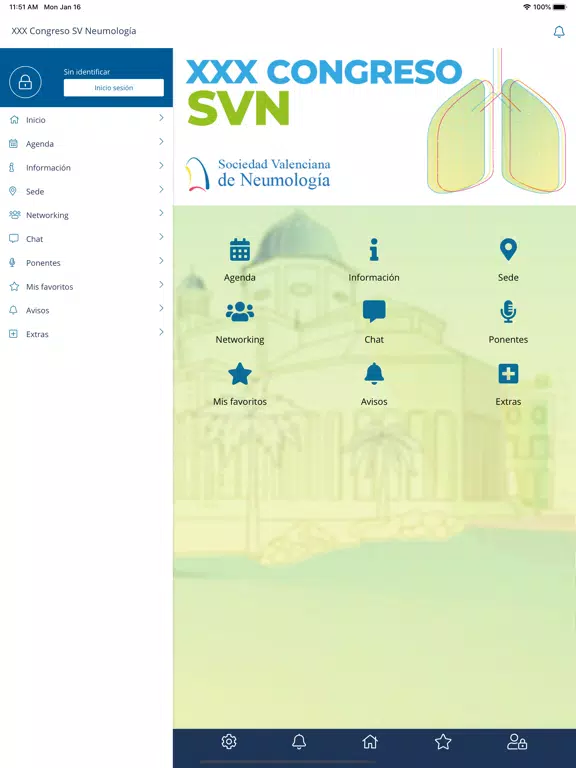Viewport: 576px width, 768px height.
Task: Go home using the bottom bar house icon
Action: click(x=370, y=742)
